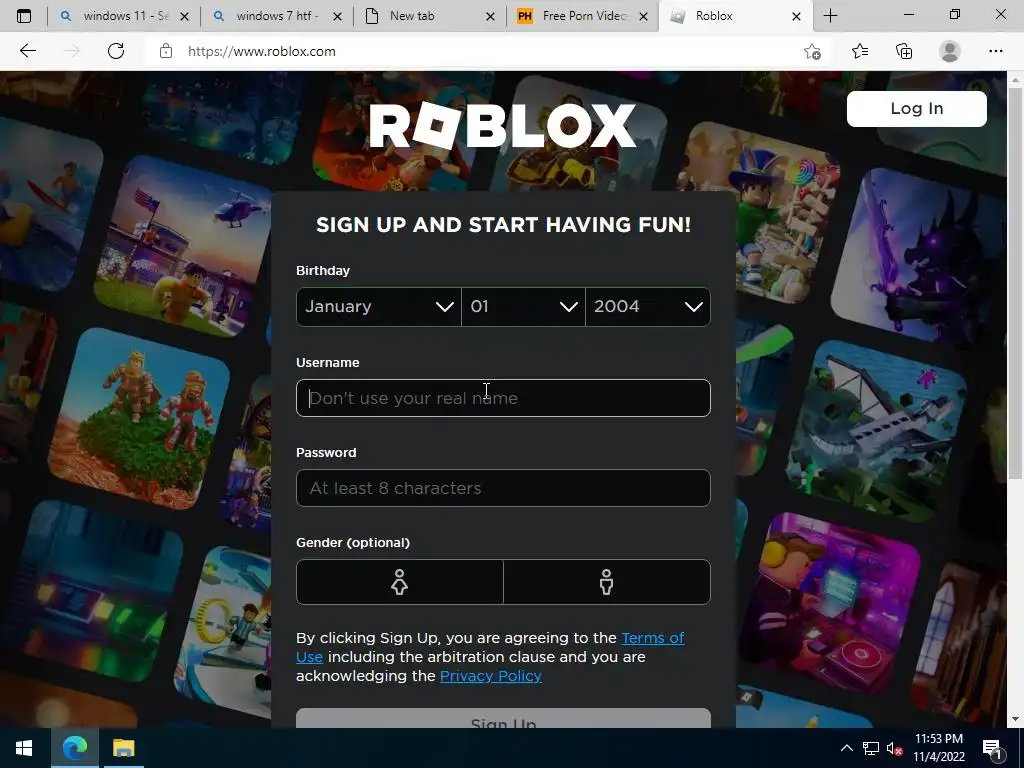
Task: Click the surfer game thumbnail
Action: [49, 204]
